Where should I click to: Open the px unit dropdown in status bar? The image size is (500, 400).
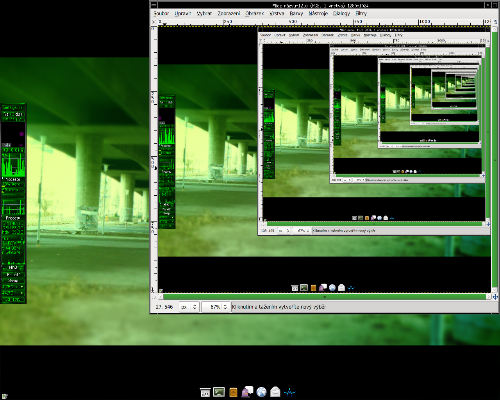click(x=189, y=307)
